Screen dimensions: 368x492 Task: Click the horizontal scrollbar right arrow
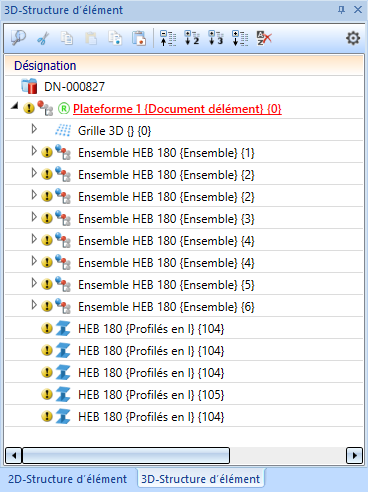click(x=355, y=455)
